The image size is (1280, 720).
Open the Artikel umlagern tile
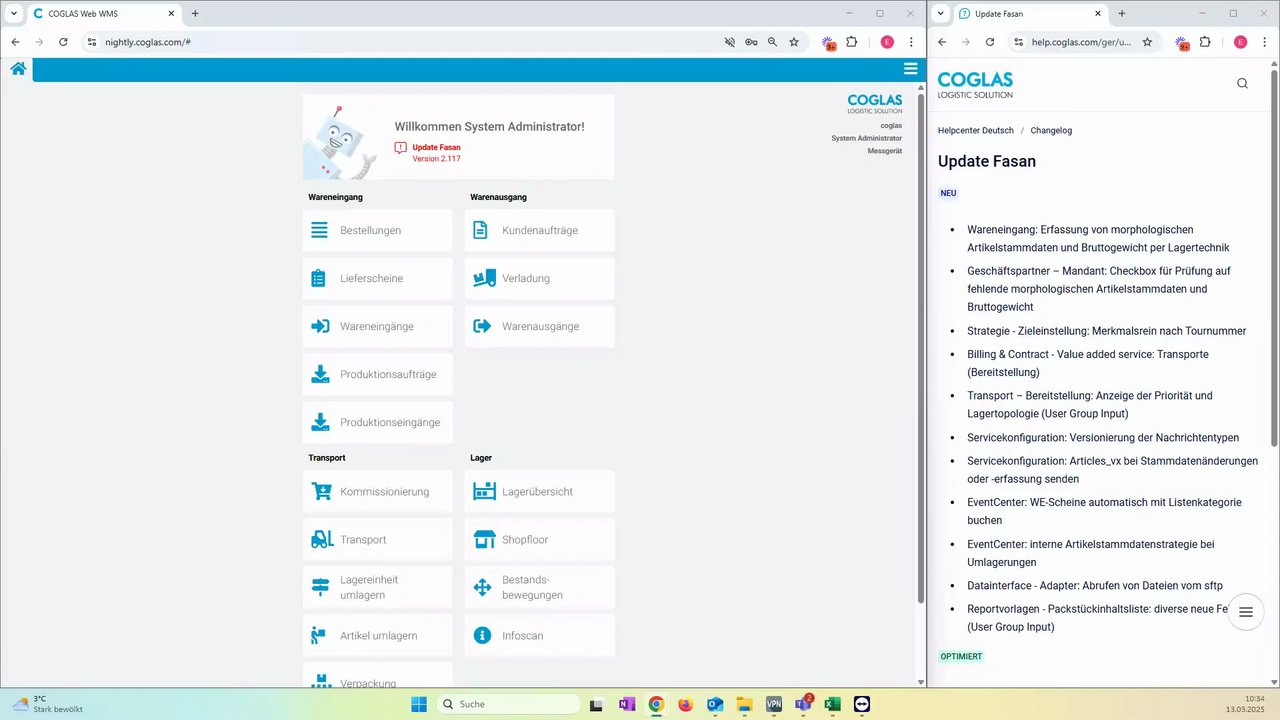coord(378,635)
